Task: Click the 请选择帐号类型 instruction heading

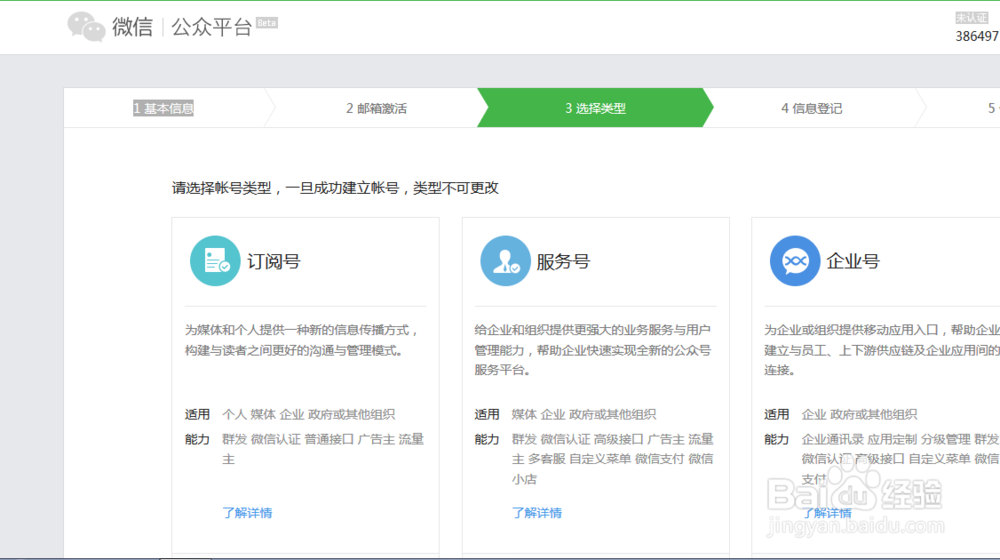Action: tap(335, 188)
